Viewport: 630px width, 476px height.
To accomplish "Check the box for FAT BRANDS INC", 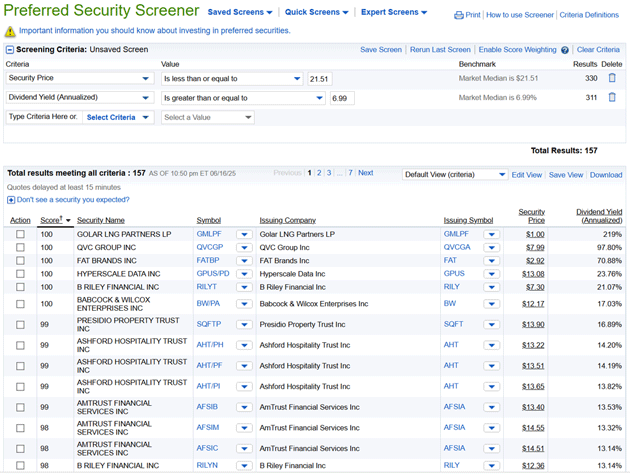I will [20, 261].
